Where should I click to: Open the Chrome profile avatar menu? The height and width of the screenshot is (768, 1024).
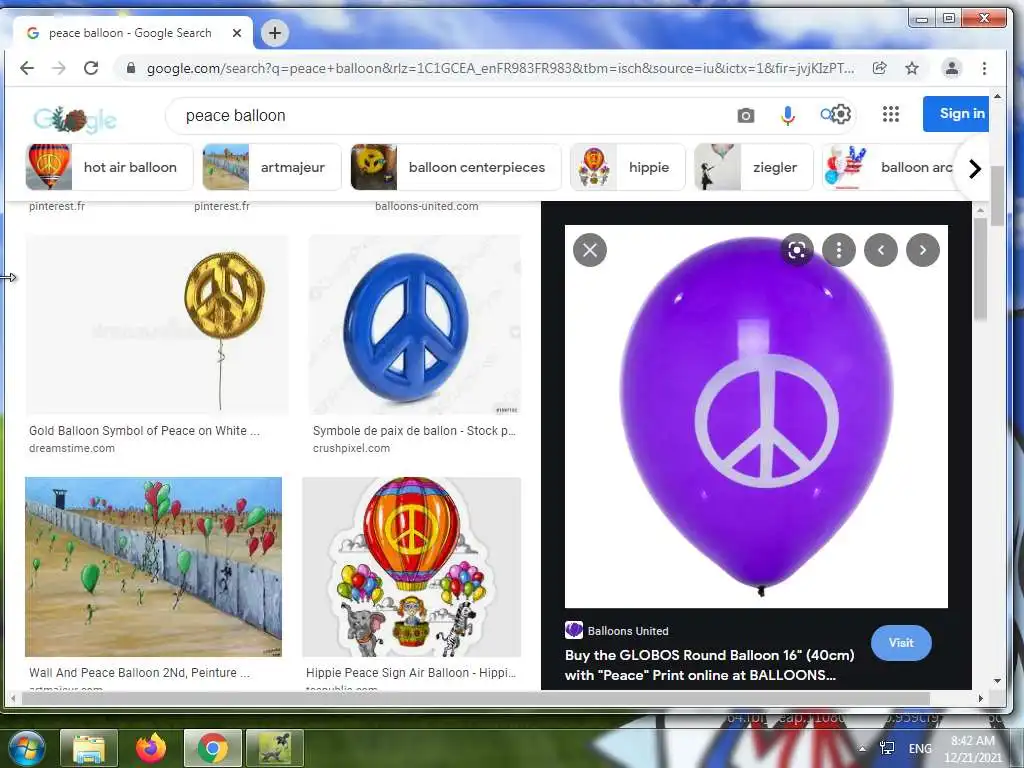coord(952,68)
